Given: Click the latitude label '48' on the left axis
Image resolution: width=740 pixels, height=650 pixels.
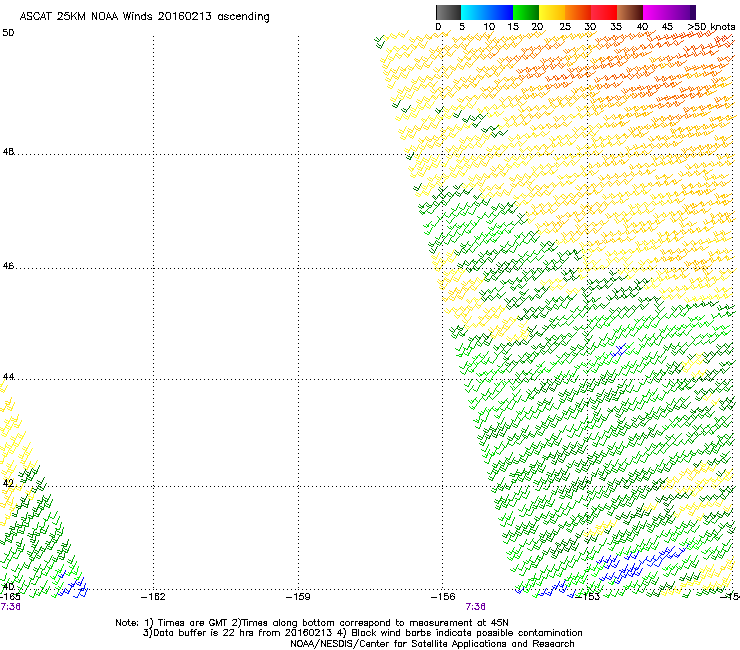Looking at the screenshot, I should tap(8, 152).
